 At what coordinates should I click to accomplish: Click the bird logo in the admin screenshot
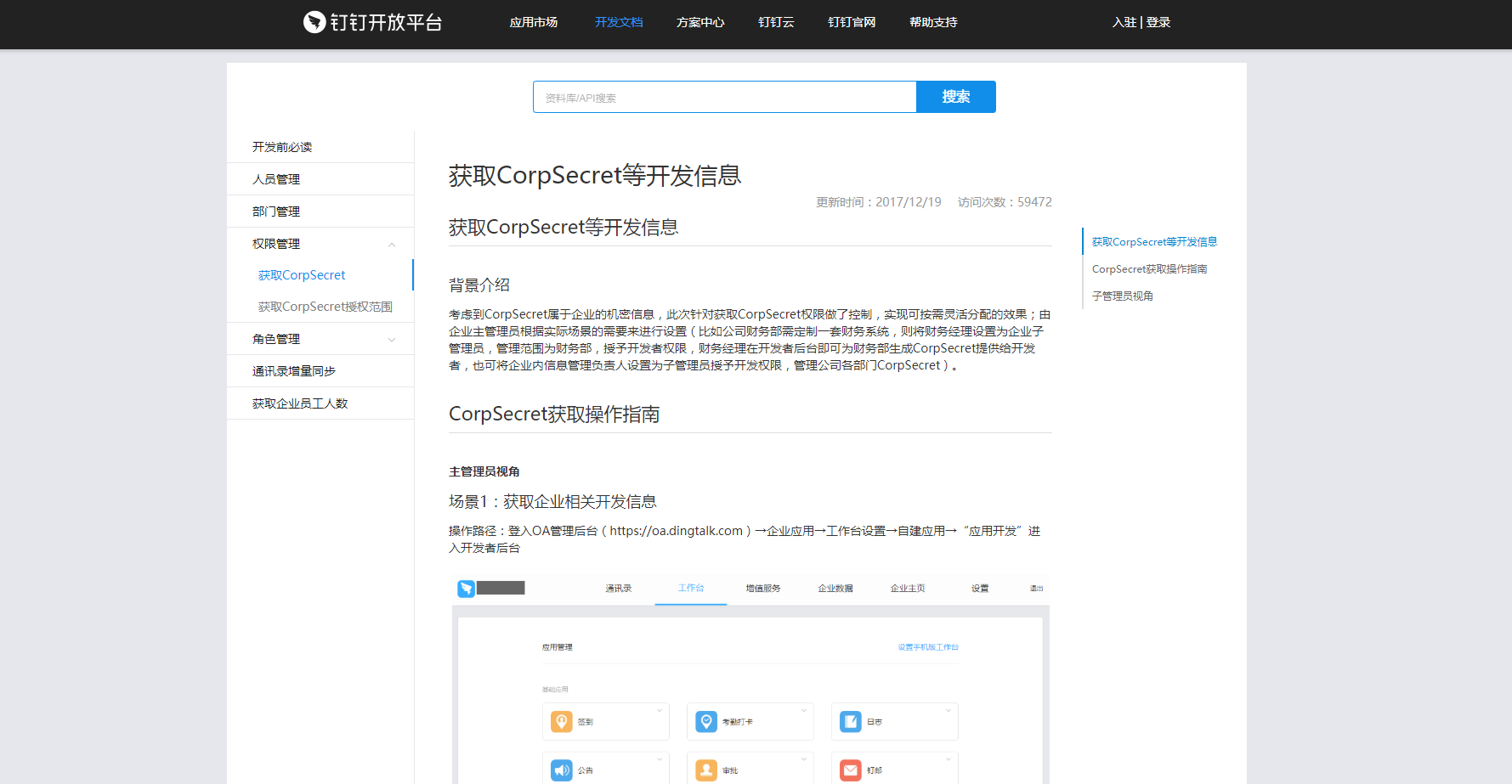tap(466, 588)
